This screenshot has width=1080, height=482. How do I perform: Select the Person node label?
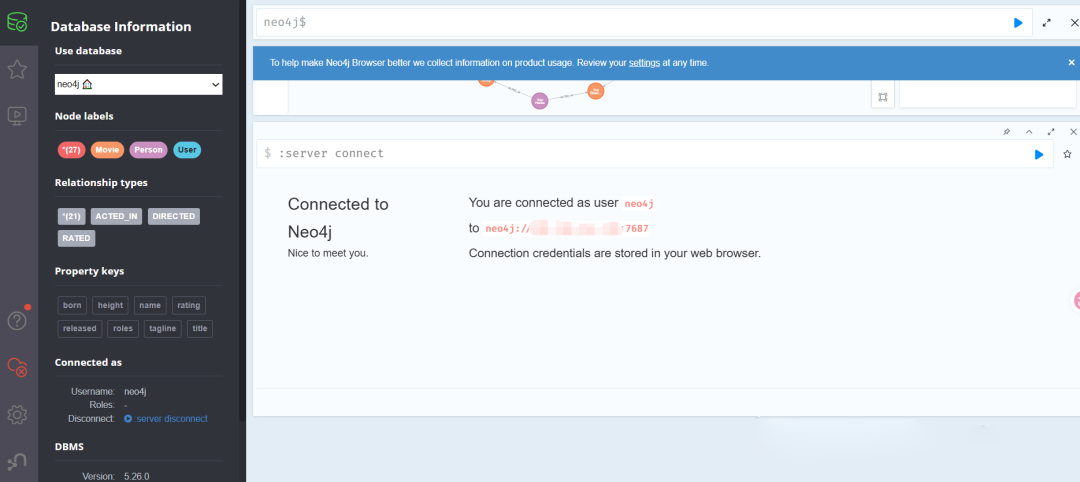tap(149, 149)
